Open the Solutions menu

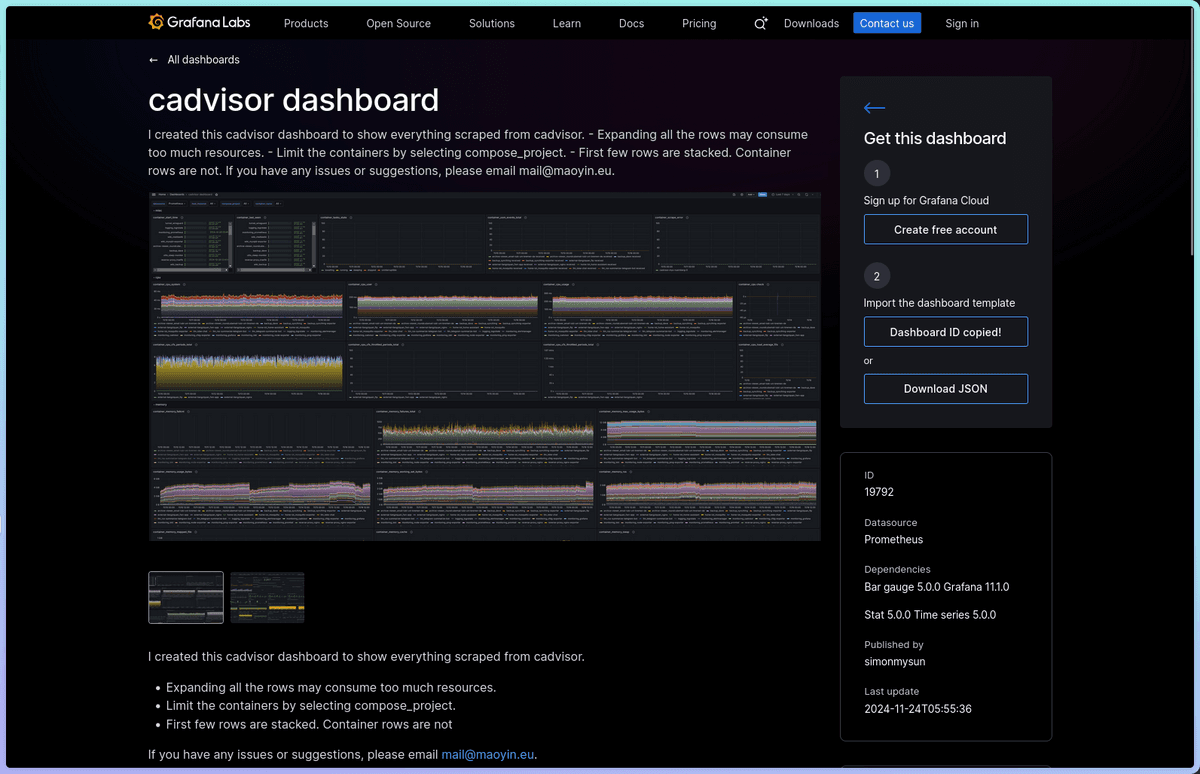pos(492,23)
